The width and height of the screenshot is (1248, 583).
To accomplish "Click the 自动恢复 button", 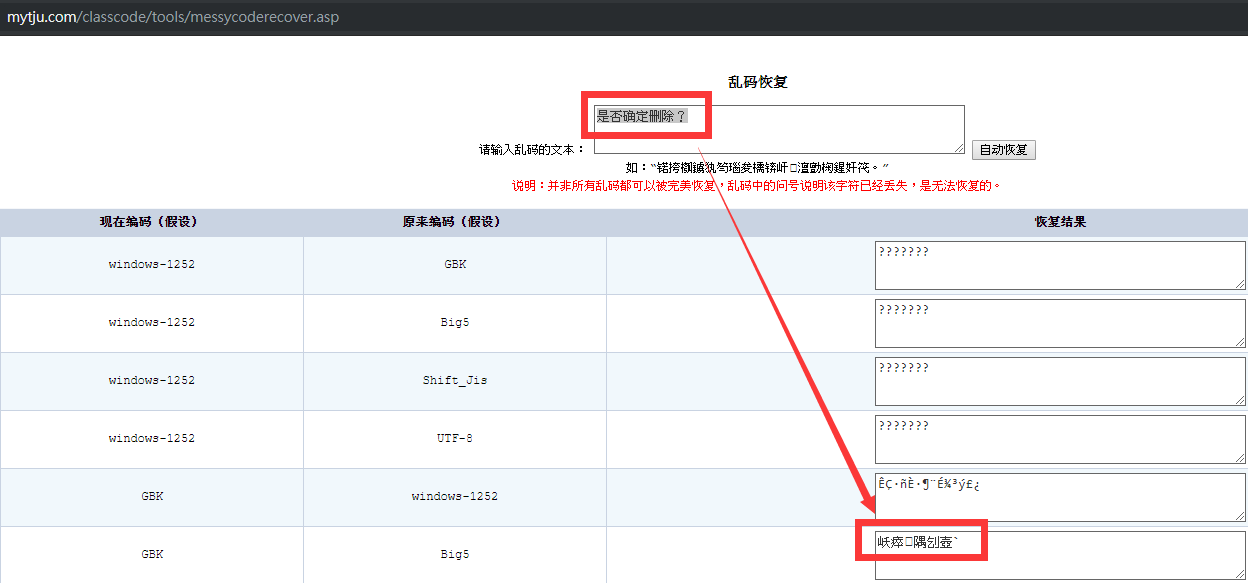I will [1003, 150].
